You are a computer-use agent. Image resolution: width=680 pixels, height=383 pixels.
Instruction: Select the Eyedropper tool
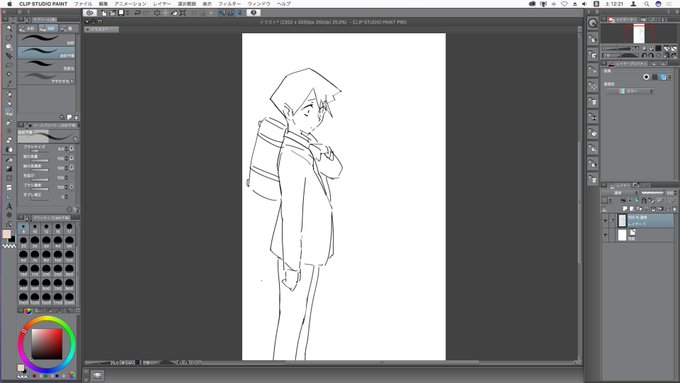click(9, 83)
